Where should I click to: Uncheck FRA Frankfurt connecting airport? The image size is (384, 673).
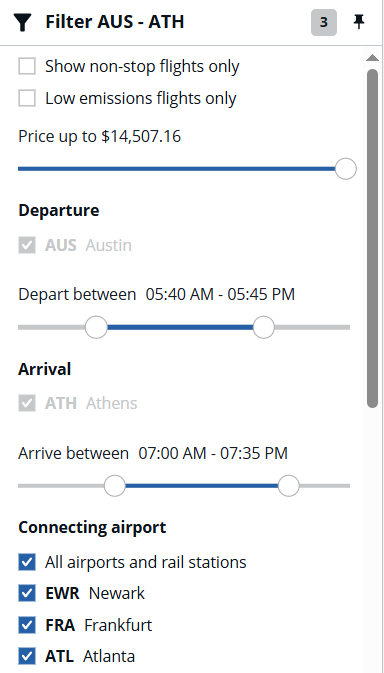click(x=27, y=625)
